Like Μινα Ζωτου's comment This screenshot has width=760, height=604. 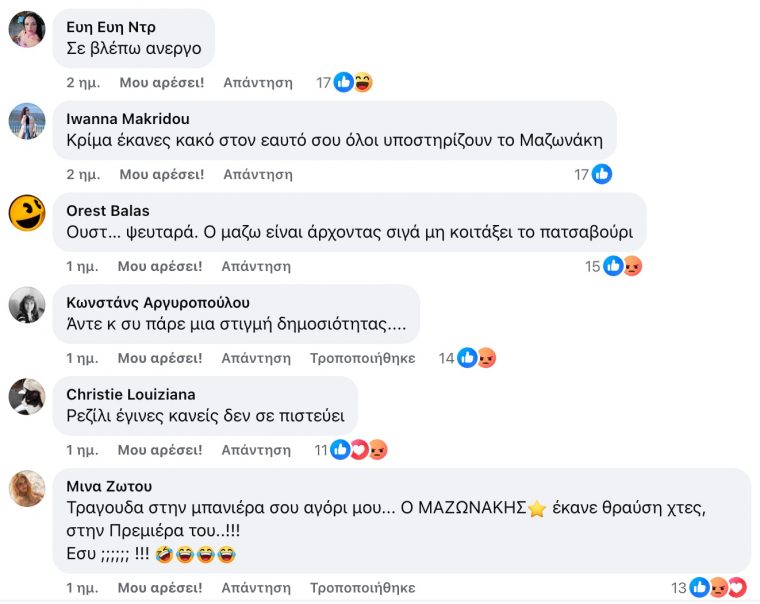(x=160, y=588)
